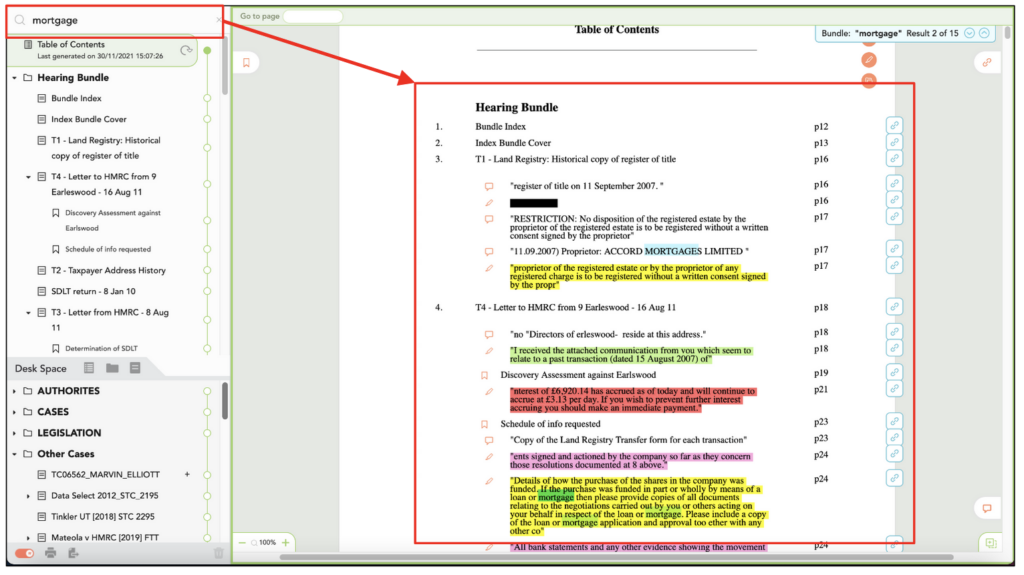The height and width of the screenshot is (575, 1024).
Task: Open the links side tab at top right
Action: (x=987, y=63)
